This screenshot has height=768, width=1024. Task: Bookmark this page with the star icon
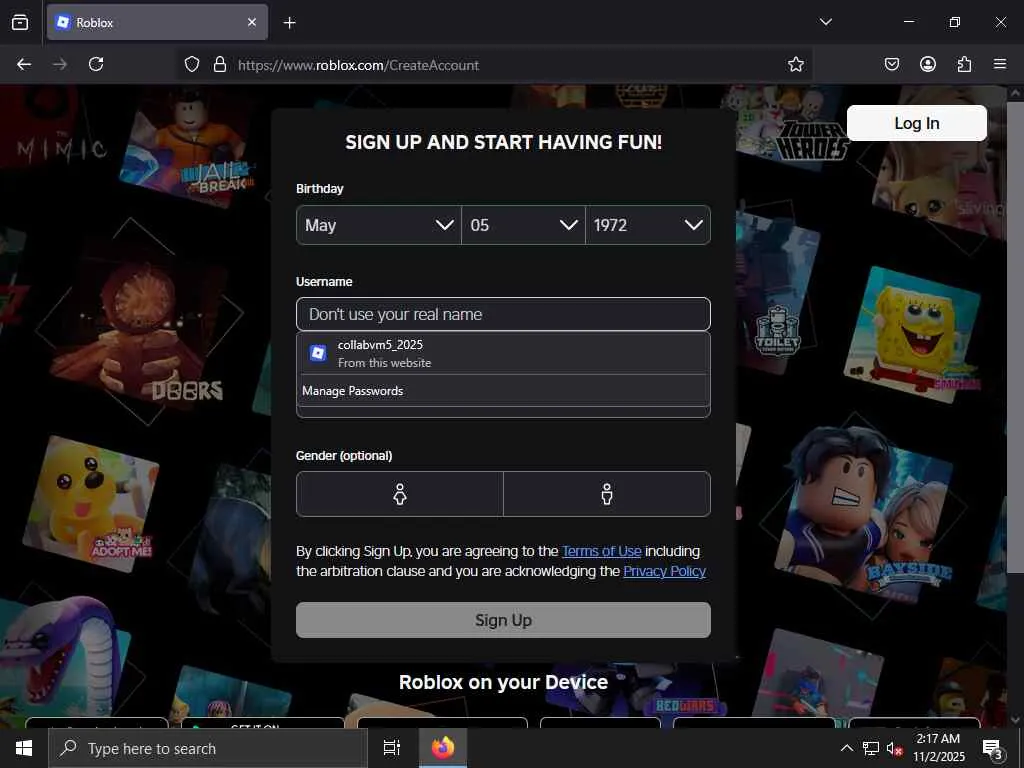point(795,65)
